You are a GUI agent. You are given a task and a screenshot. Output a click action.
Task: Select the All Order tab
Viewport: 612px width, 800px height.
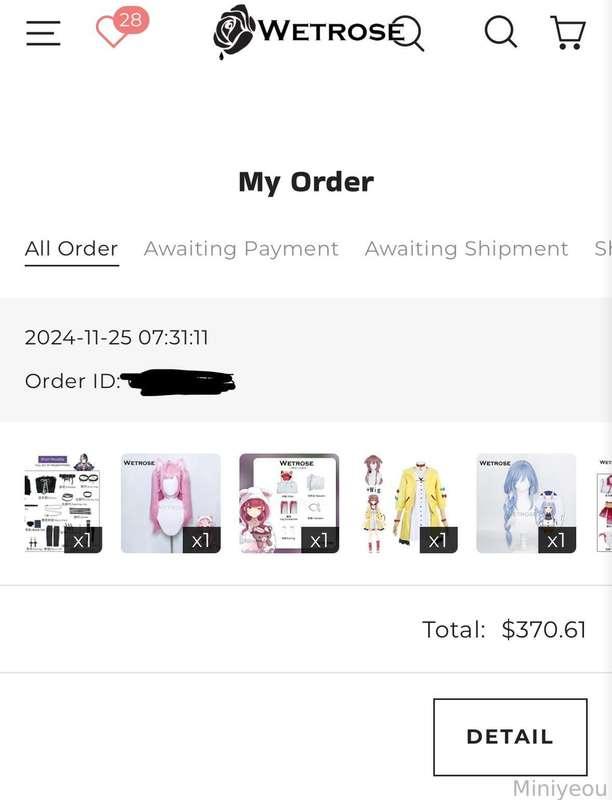71,249
